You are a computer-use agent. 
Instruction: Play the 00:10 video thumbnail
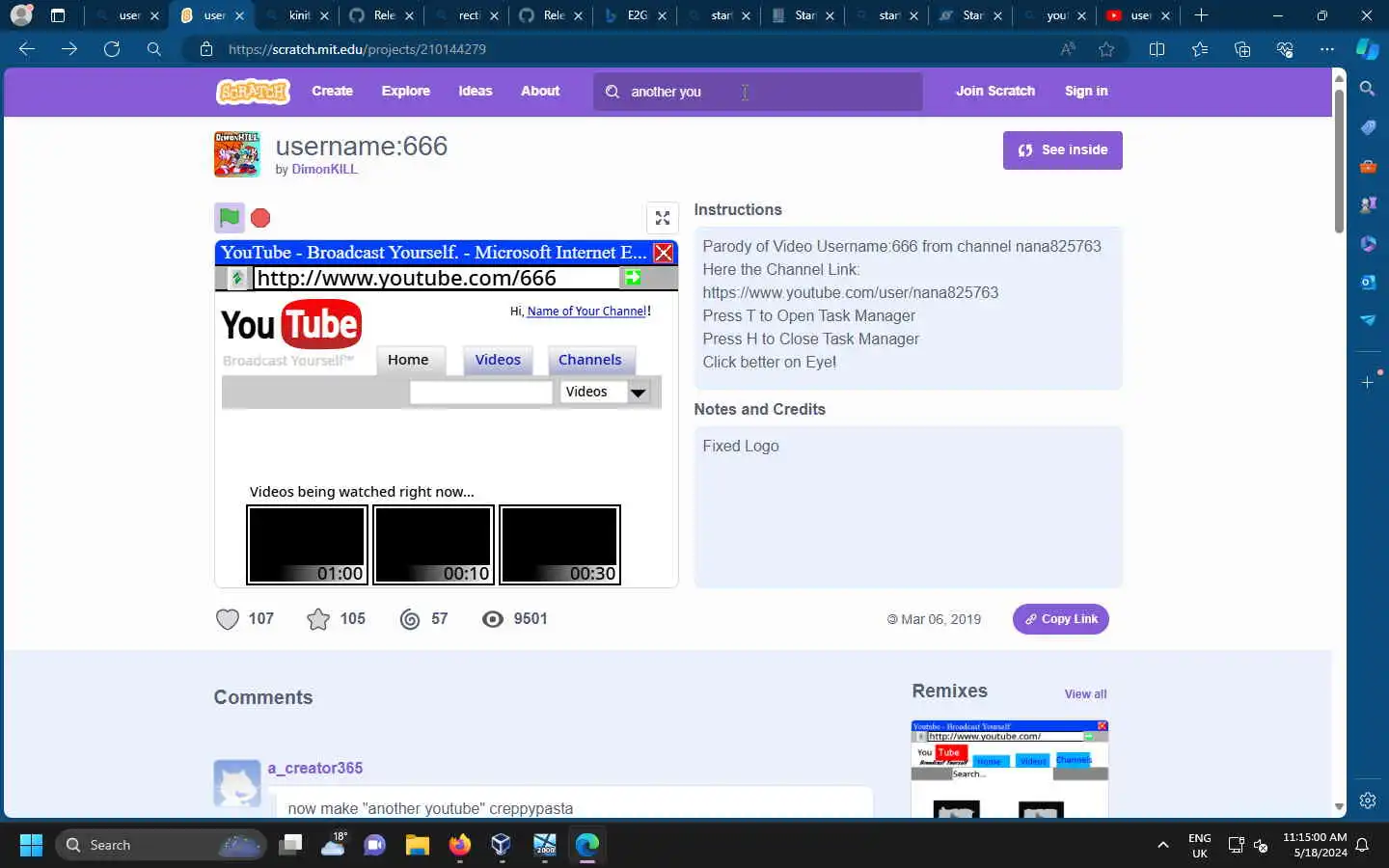pyautogui.click(x=433, y=545)
